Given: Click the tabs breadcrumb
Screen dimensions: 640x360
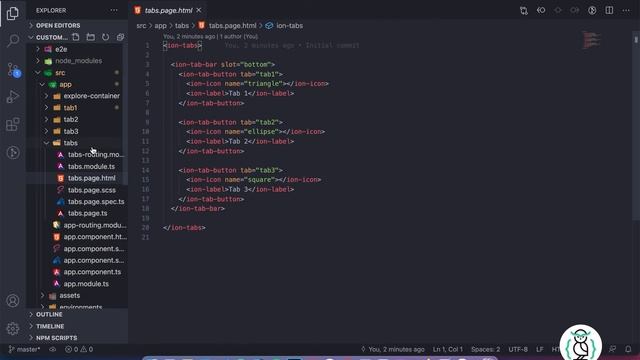Looking at the screenshot, I should (x=182, y=26).
